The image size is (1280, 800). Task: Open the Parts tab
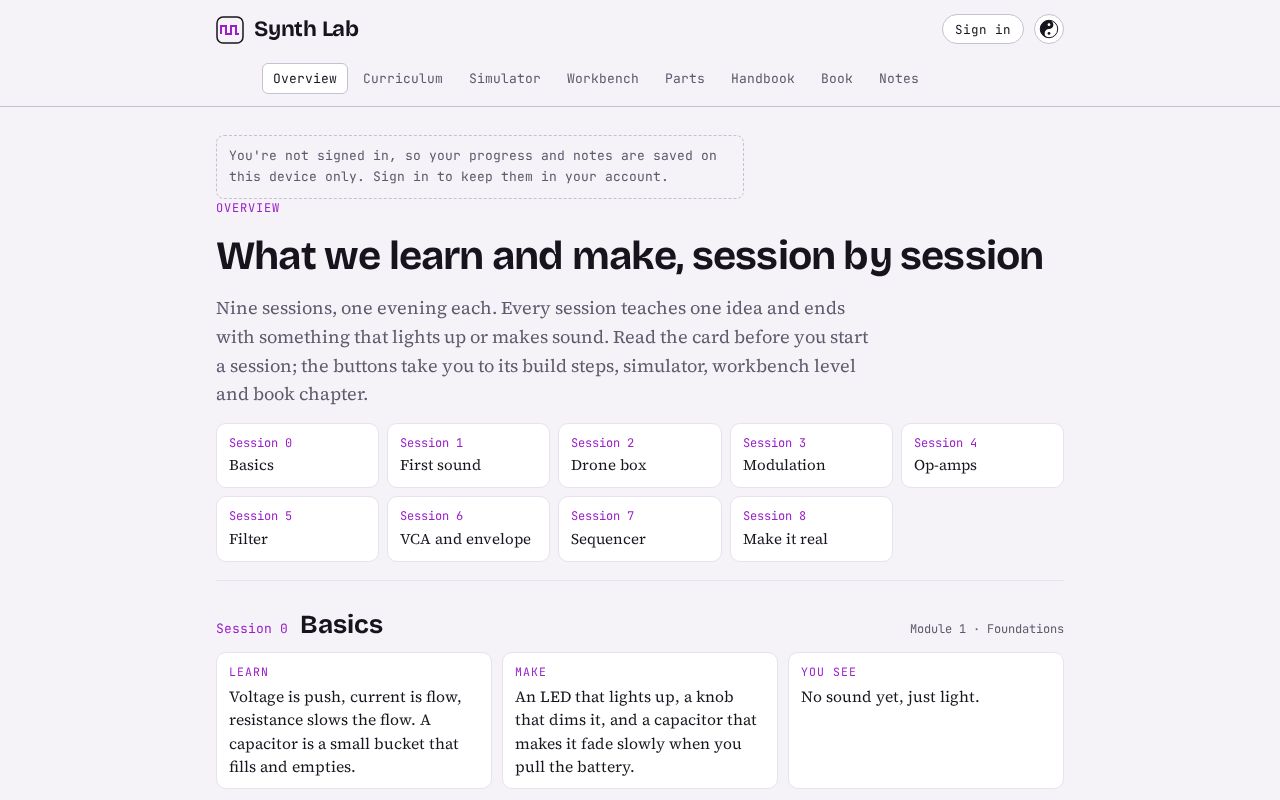click(x=685, y=79)
